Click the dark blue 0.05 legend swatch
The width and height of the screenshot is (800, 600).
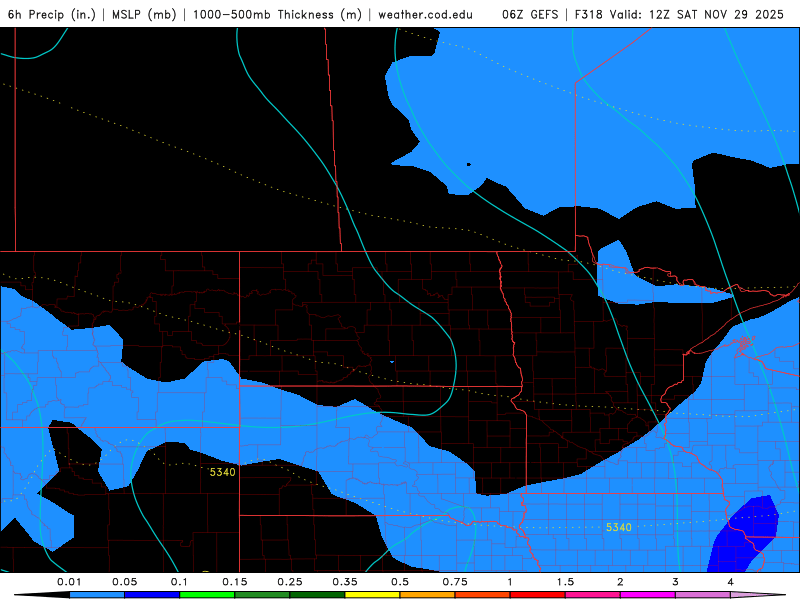click(x=152, y=595)
